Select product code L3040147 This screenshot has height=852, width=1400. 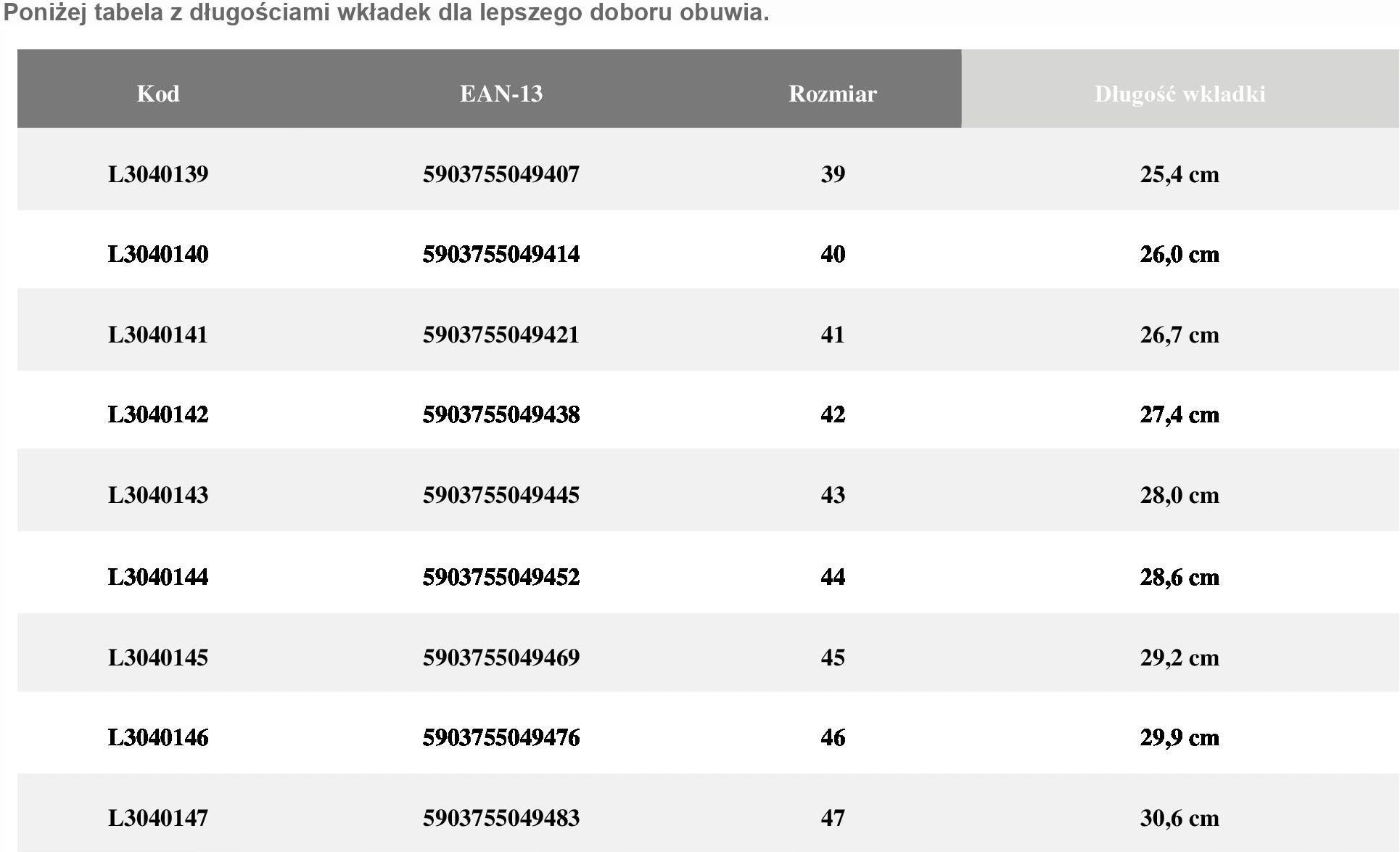click(158, 818)
